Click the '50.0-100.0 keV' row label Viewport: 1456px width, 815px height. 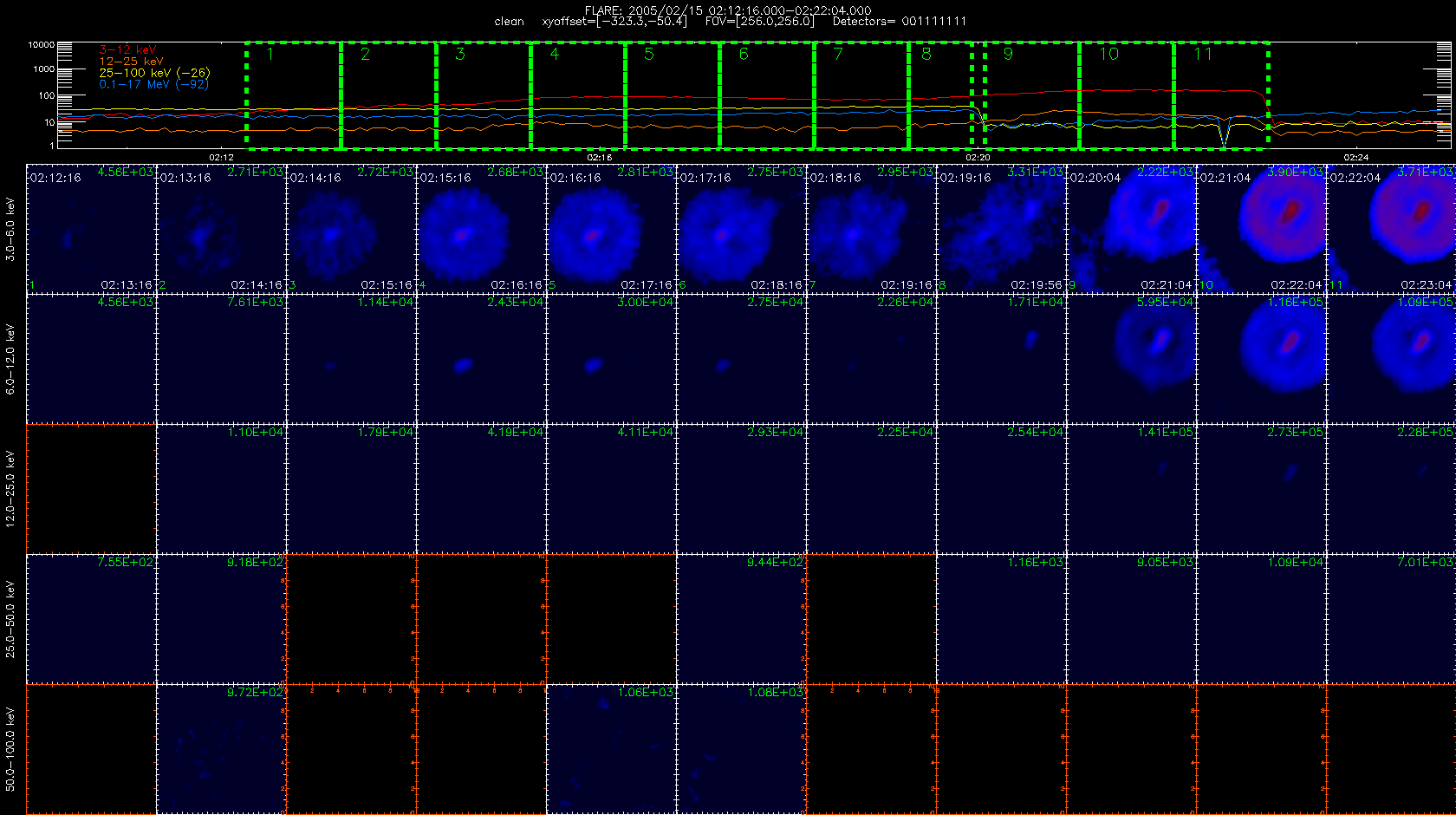10,749
